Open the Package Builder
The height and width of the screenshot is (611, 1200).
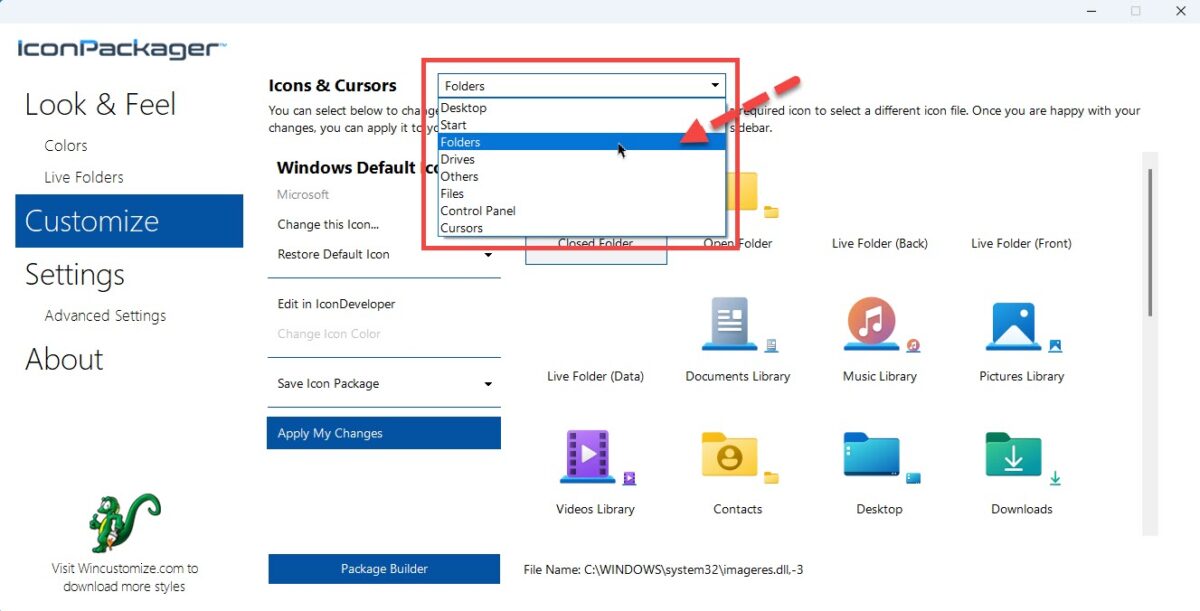[x=383, y=568]
